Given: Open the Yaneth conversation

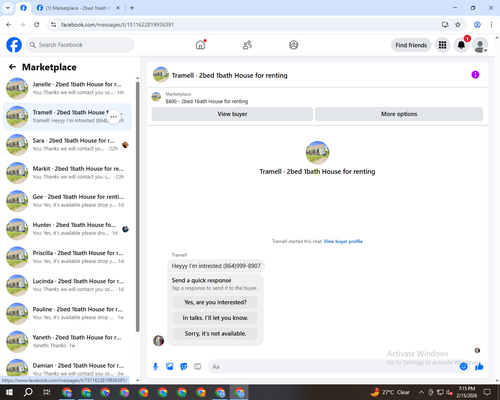Looking at the screenshot, I should (67, 342).
